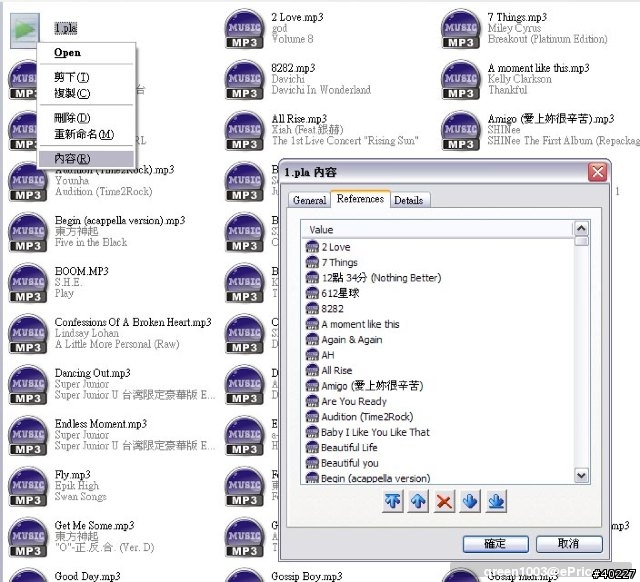Select 'Begin (acappella version)' reference
Image resolution: width=640 pixels, height=582 pixels.
tap(376, 478)
